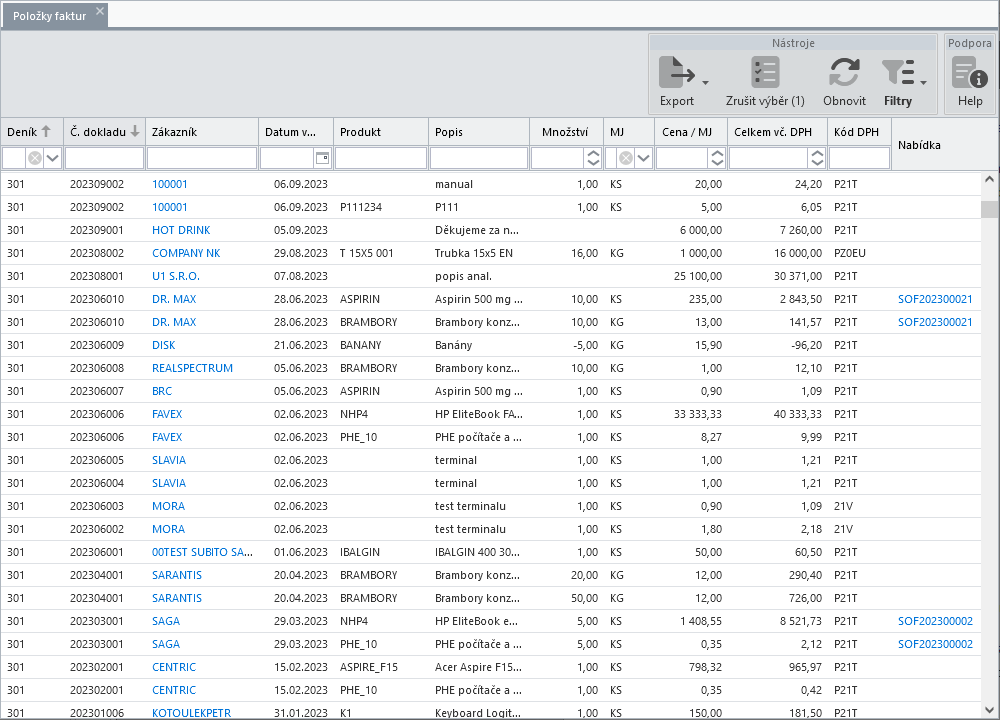Click the Export icon in Nástroje
This screenshot has height=720, width=1000.
(677, 72)
